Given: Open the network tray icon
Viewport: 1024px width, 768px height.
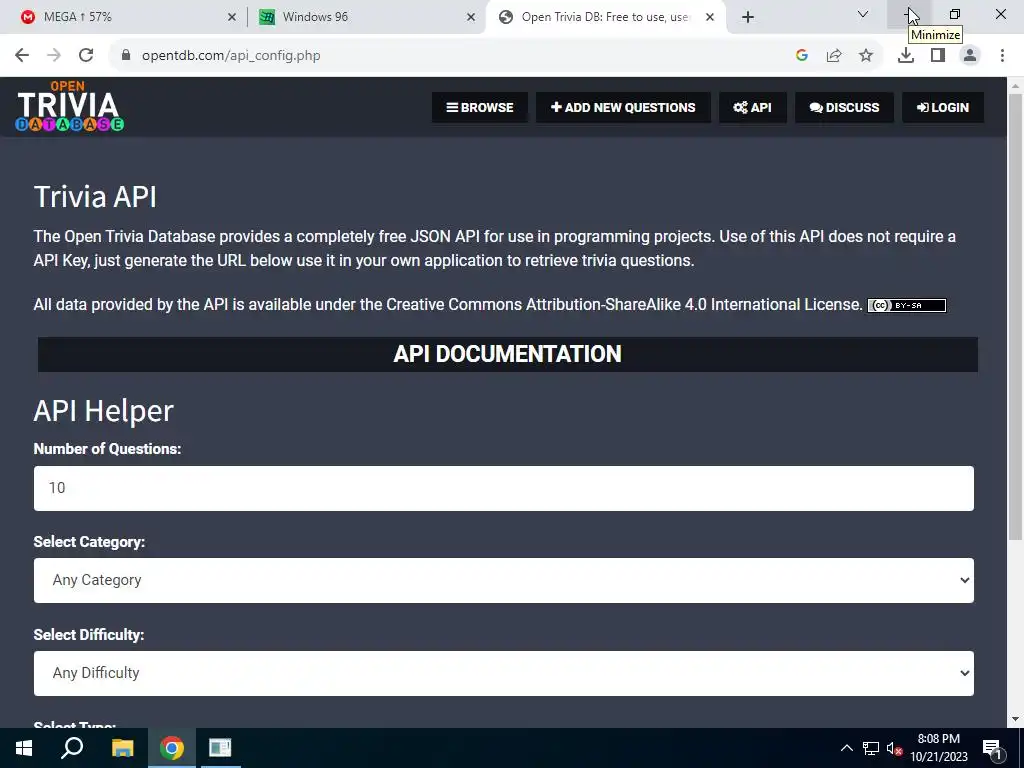Looking at the screenshot, I should point(871,748).
